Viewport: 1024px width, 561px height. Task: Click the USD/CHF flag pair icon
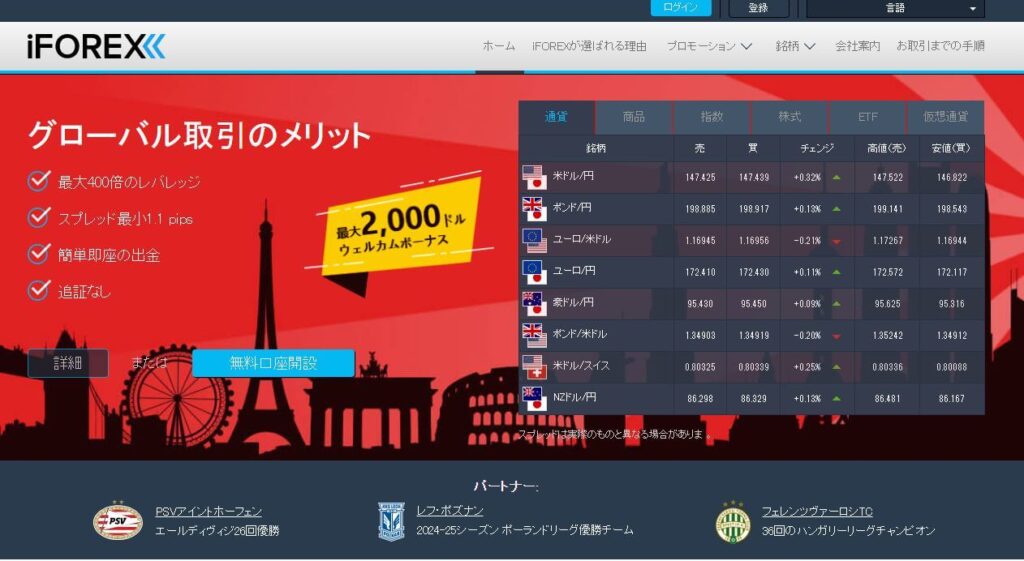coord(534,366)
